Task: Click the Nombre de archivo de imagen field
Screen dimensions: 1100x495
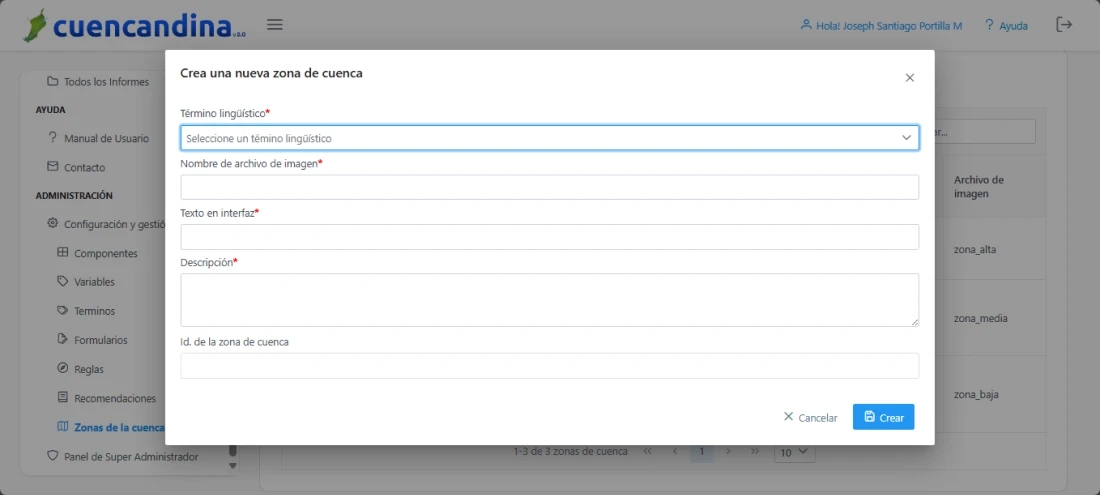Action: [549, 187]
